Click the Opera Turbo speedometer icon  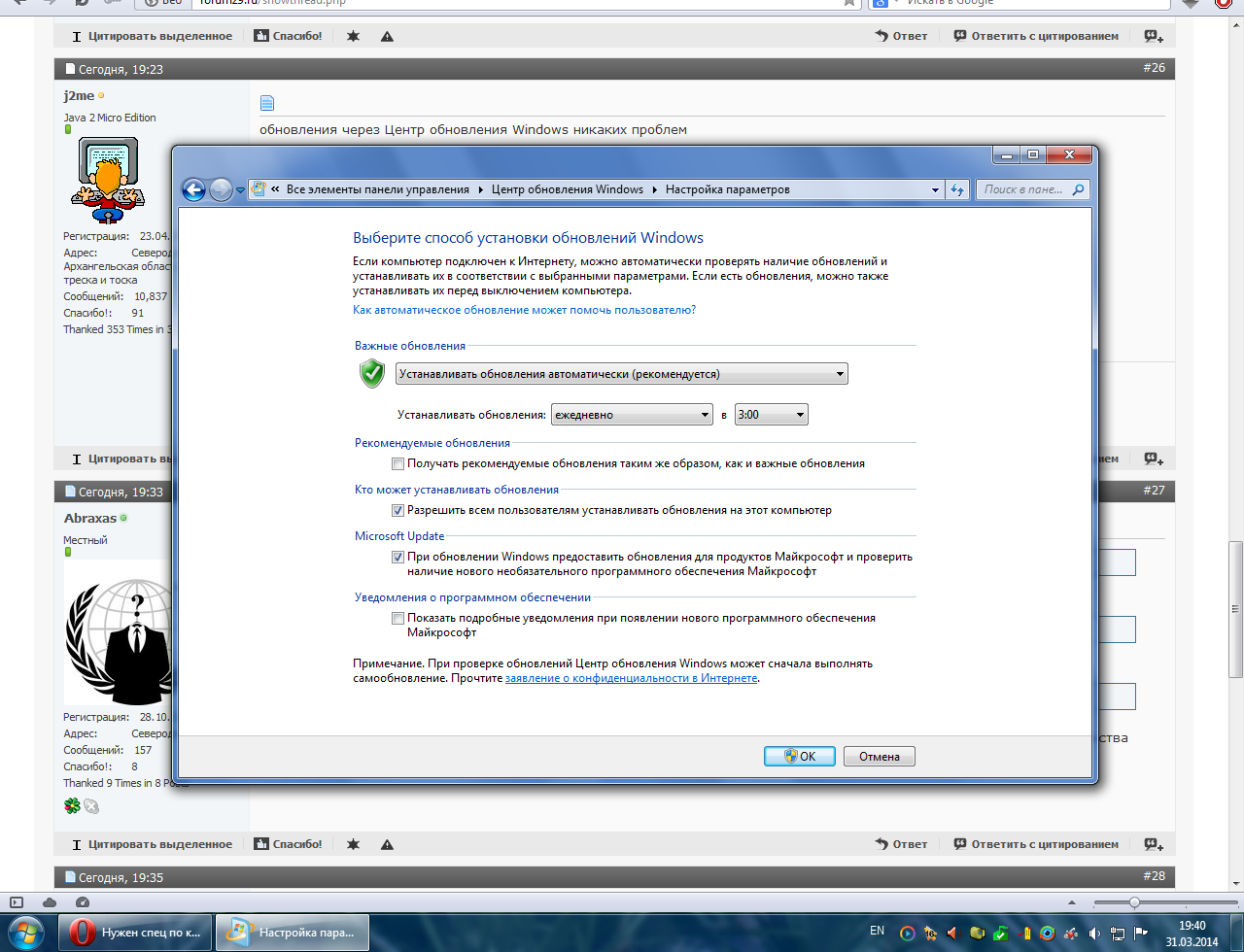pos(83,902)
